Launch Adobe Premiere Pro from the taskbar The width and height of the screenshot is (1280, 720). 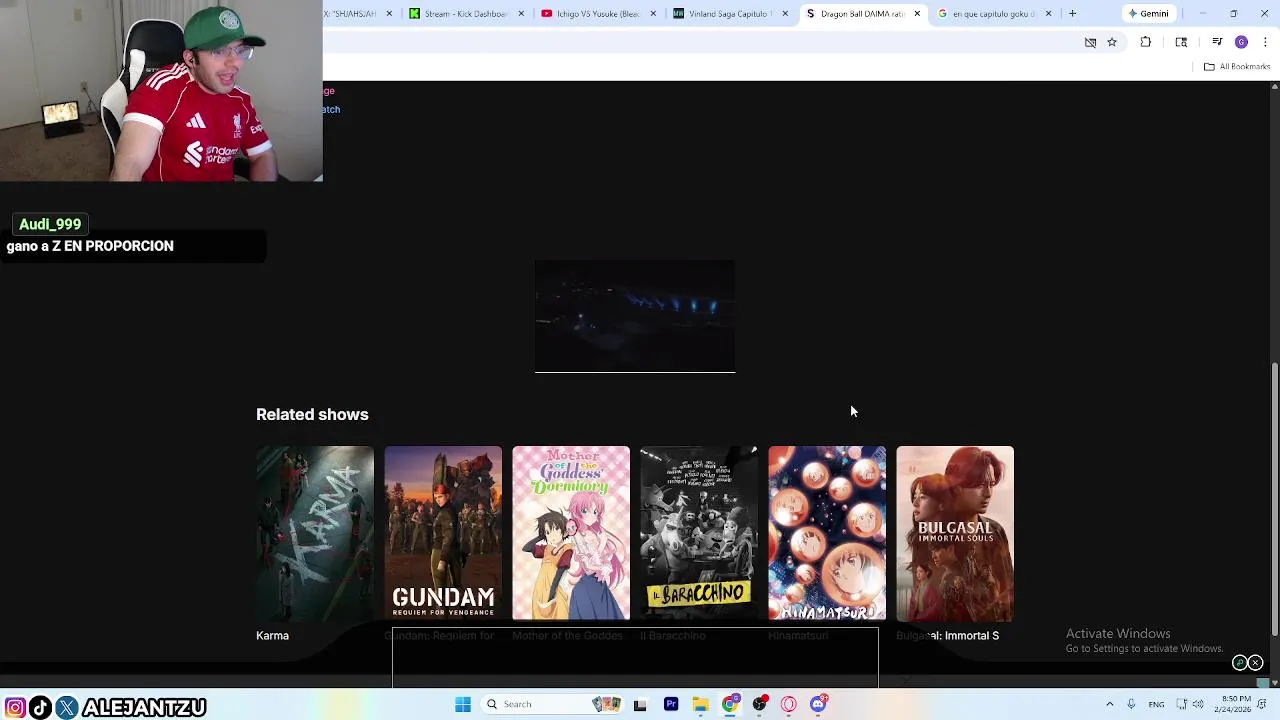tap(671, 704)
